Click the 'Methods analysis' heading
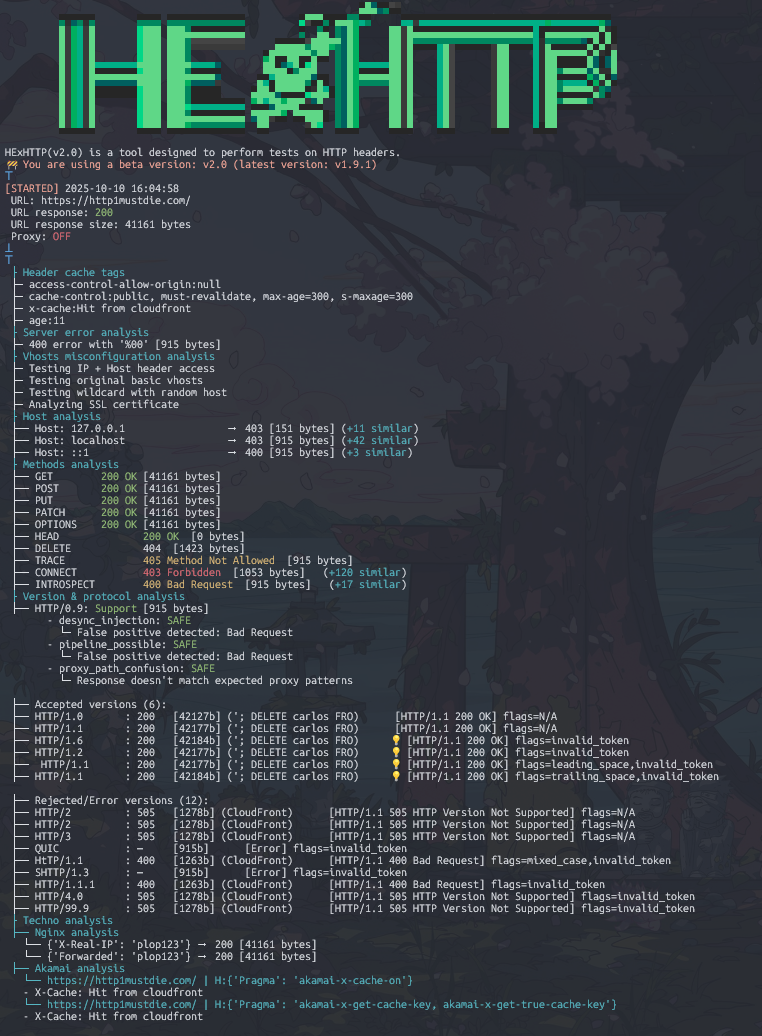 [x=71, y=464]
